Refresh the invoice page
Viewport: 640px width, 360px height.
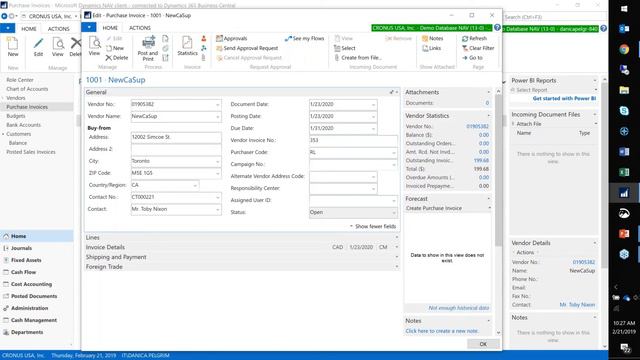(474, 38)
